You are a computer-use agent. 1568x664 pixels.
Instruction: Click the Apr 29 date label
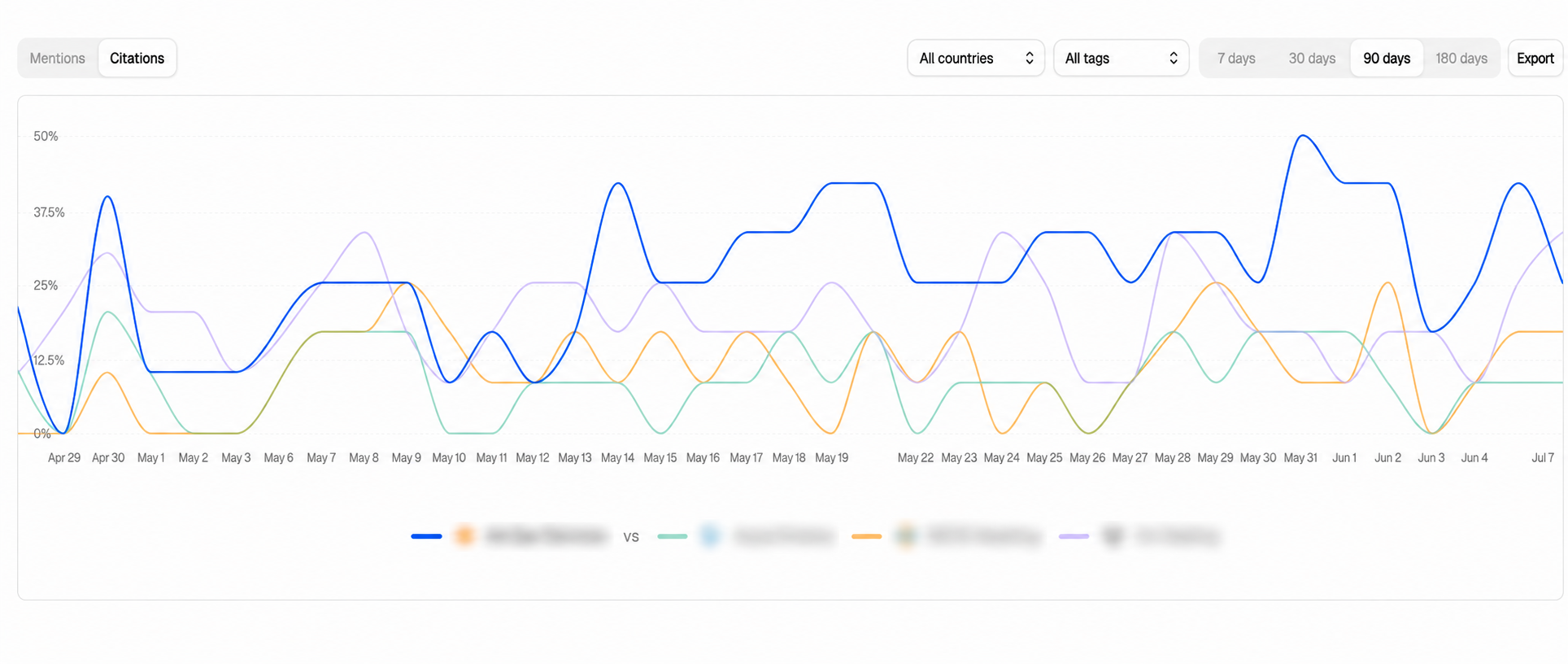pyautogui.click(x=64, y=458)
